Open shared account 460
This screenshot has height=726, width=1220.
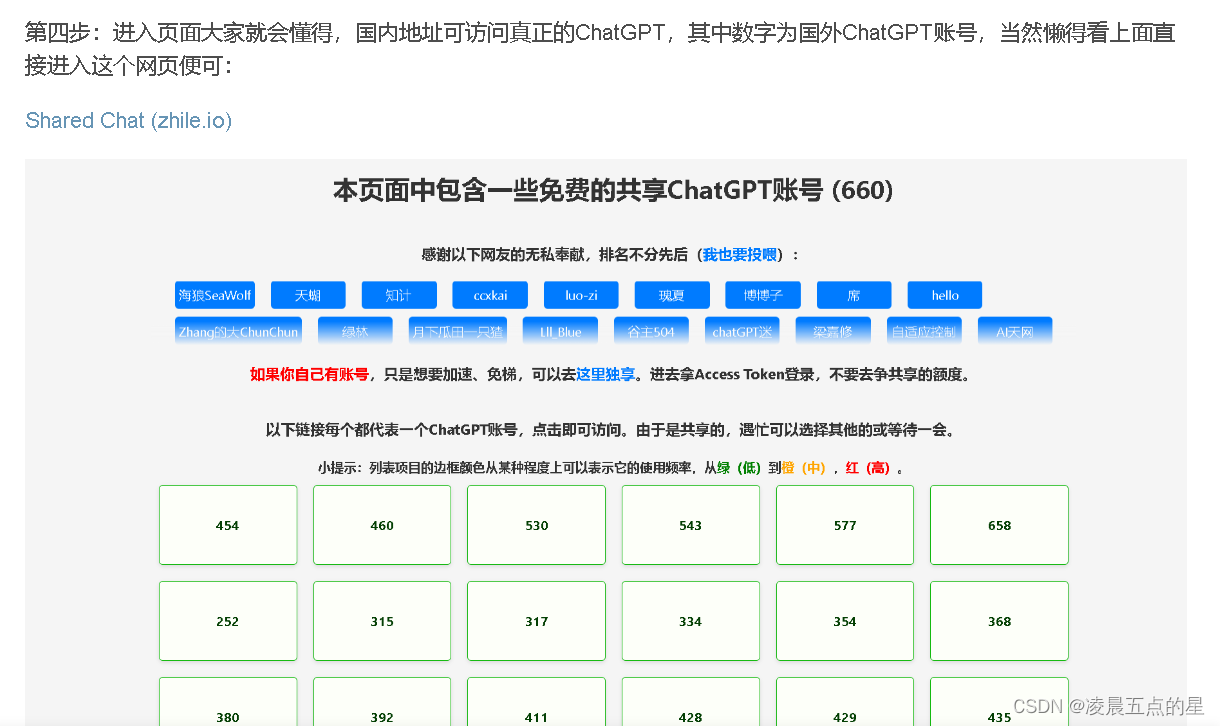pos(382,525)
